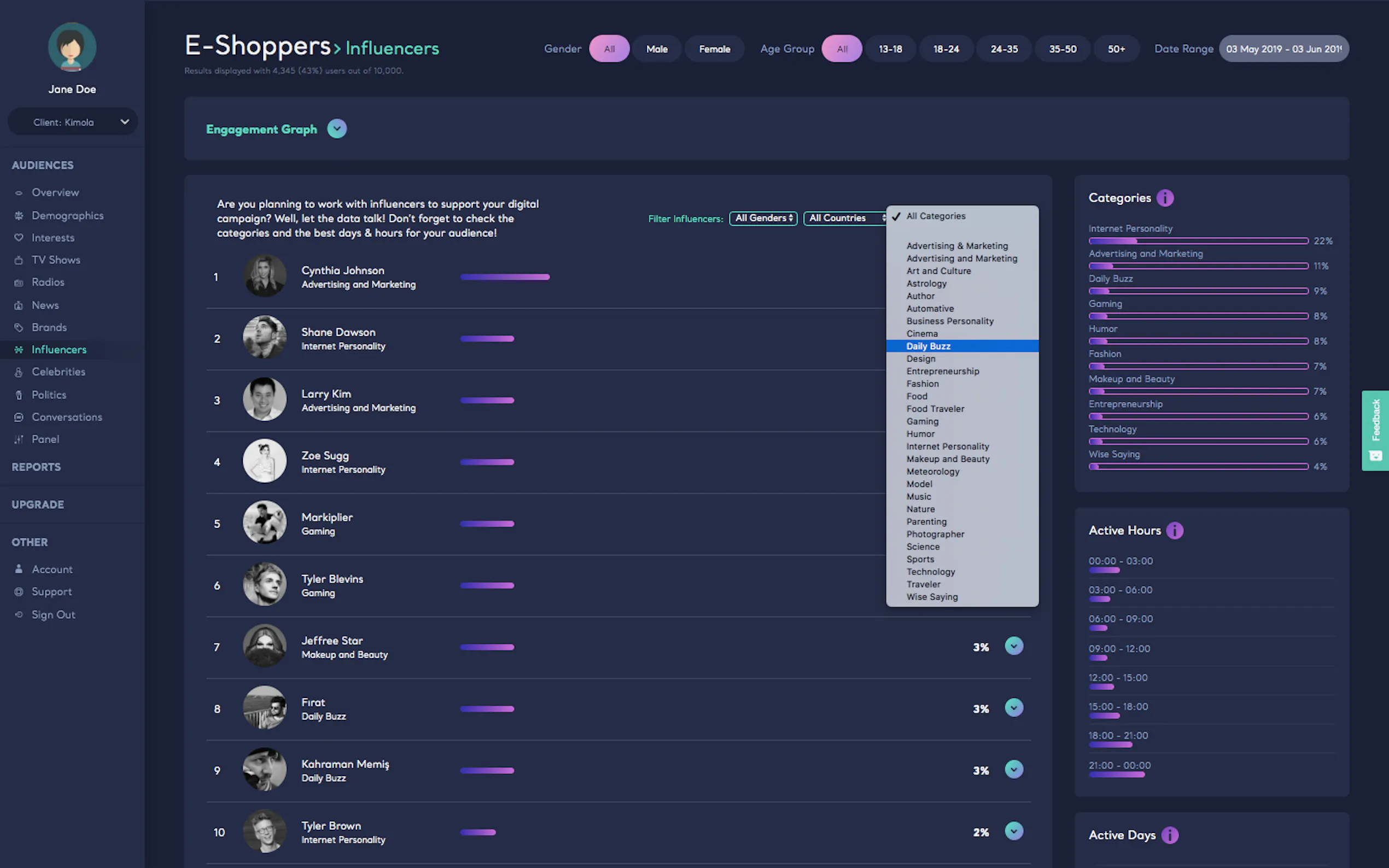The width and height of the screenshot is (1389, 868).
Task: Open the Client: Kimola dropdown
Action: coord(72,122)
